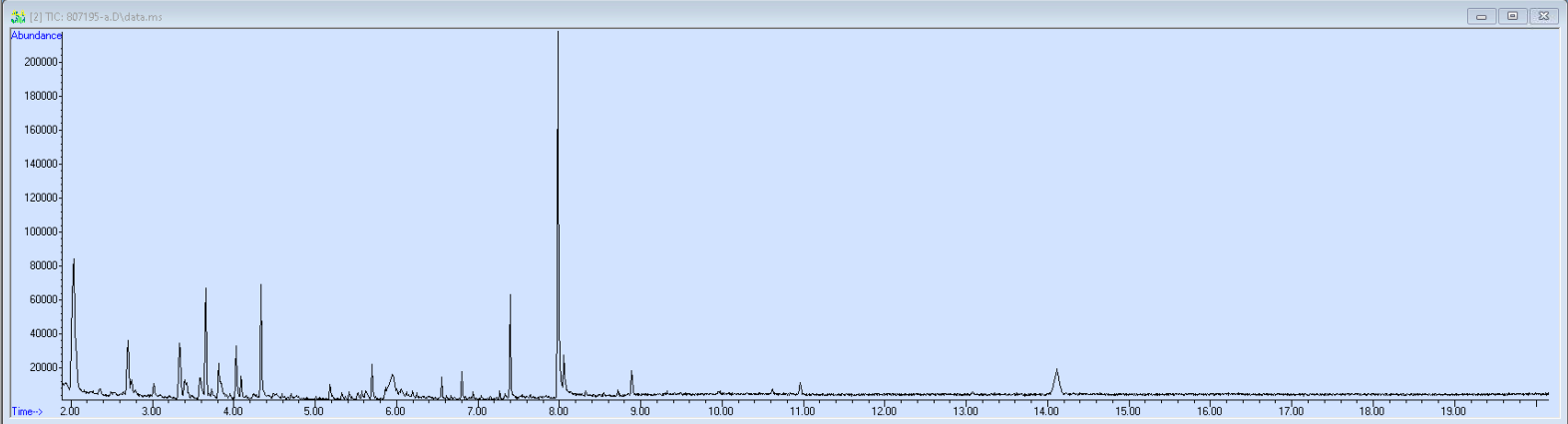Image resolution: width=1568 pixels, height=424 pixels.
Task: Click the 2.00 time axis label
Action: click(70, 411)
